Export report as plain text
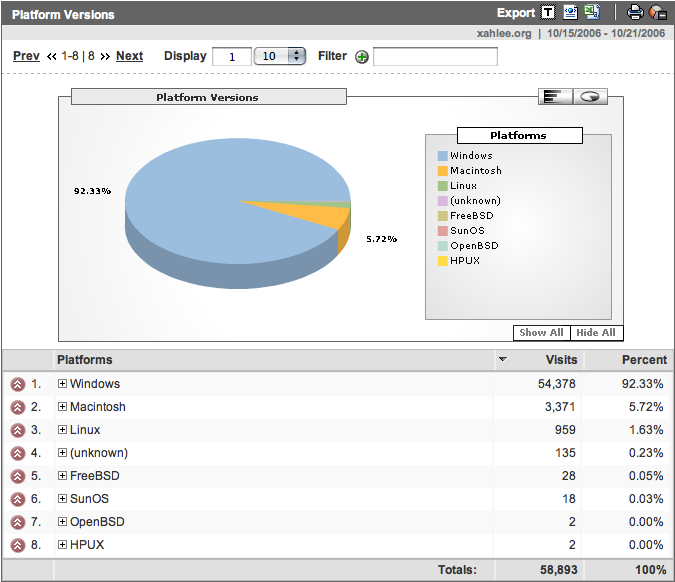Image resolution: width=675 pixels, height=582 pixels. 548,13
